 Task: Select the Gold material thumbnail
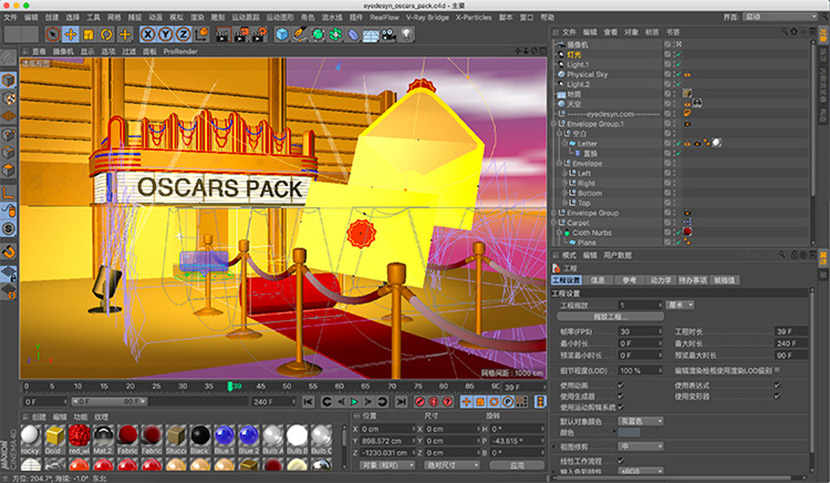54,439
